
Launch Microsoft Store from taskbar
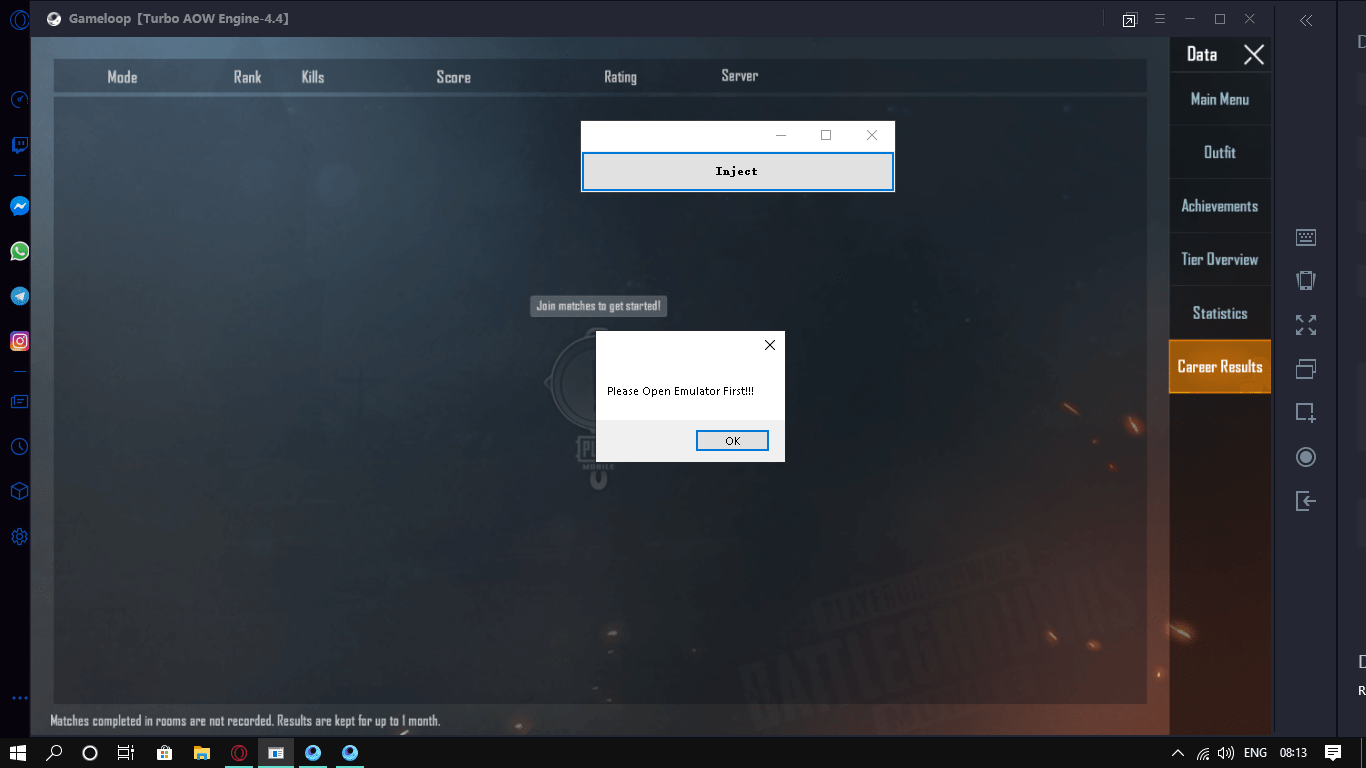[164, 753]
